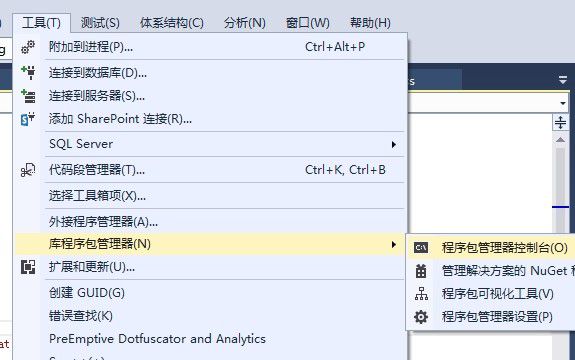This screenshot has height=360, width=575.
Task: Open the 测试(S) menu
Action: pyautogui.click(x=100, y=23)
